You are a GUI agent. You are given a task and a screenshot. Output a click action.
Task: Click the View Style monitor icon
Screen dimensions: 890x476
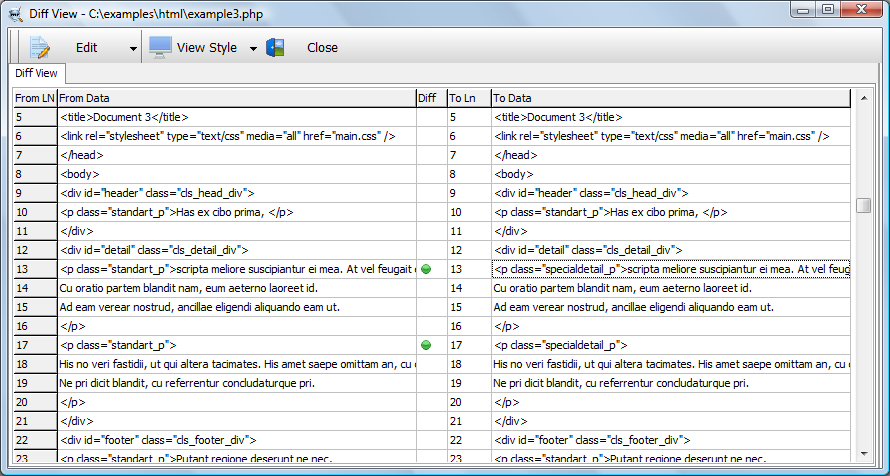(x=160, y=47)
